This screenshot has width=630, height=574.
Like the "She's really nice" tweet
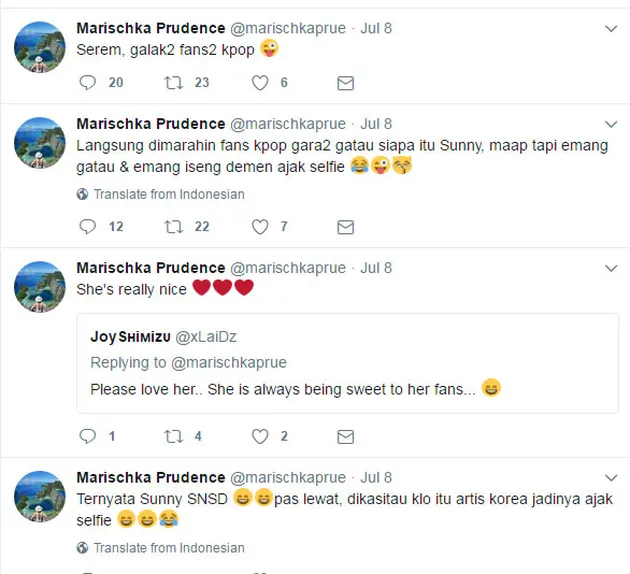260,436
